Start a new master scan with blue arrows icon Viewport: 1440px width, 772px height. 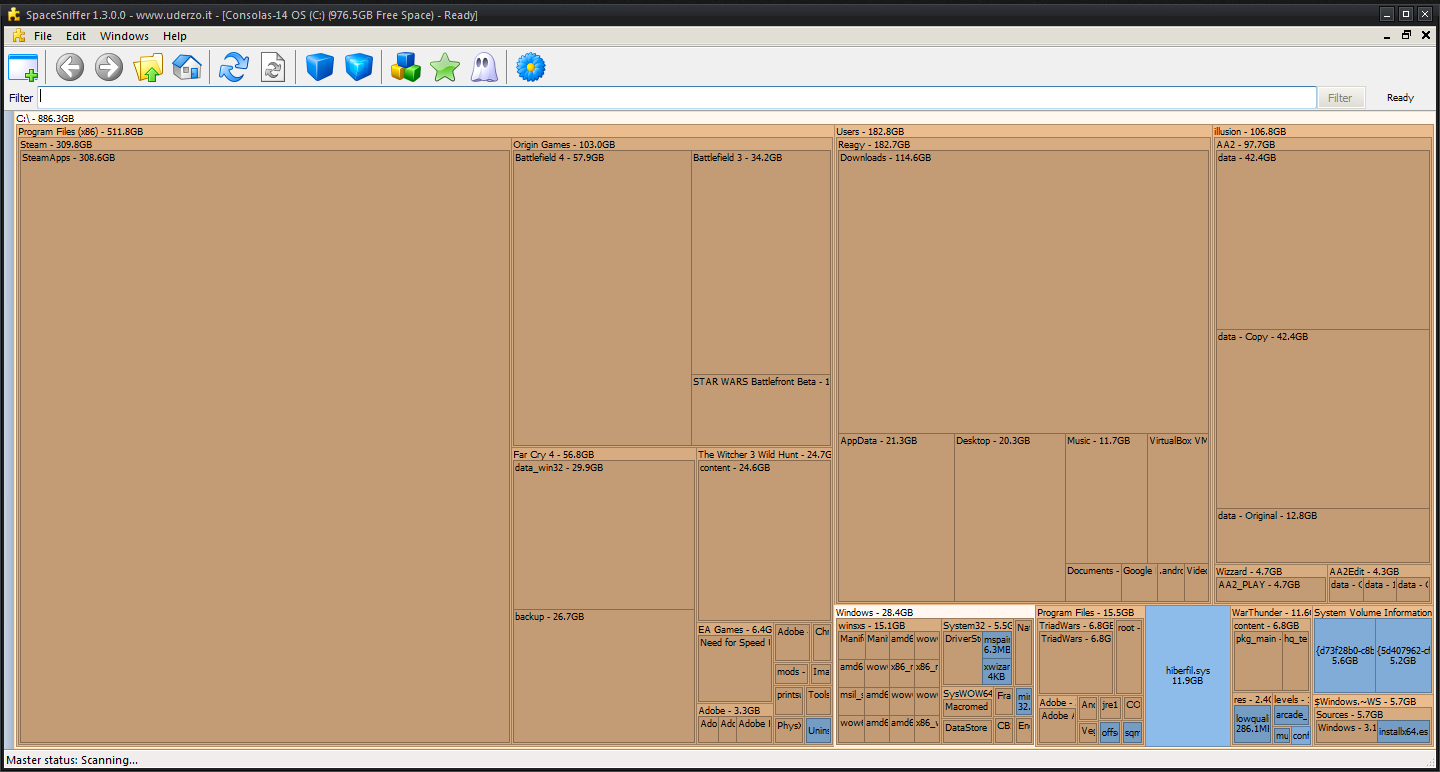[233, 68]
